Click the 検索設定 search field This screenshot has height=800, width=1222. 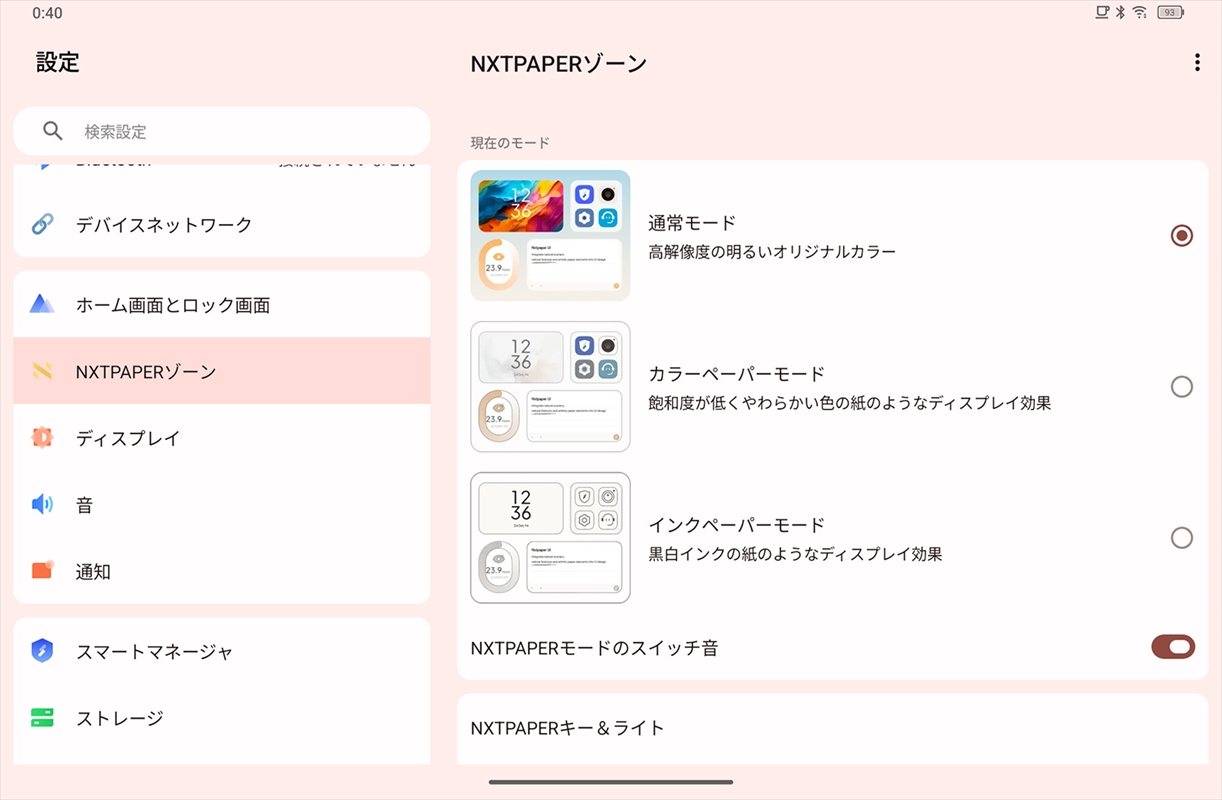[222, 131]
